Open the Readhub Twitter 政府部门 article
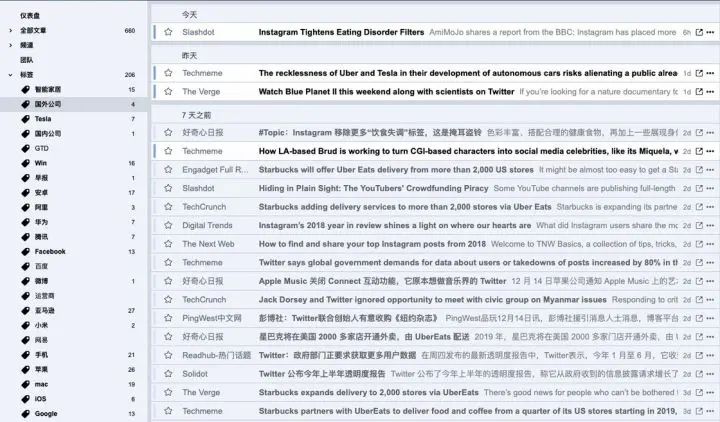The image size is (720, 422). 337,355
